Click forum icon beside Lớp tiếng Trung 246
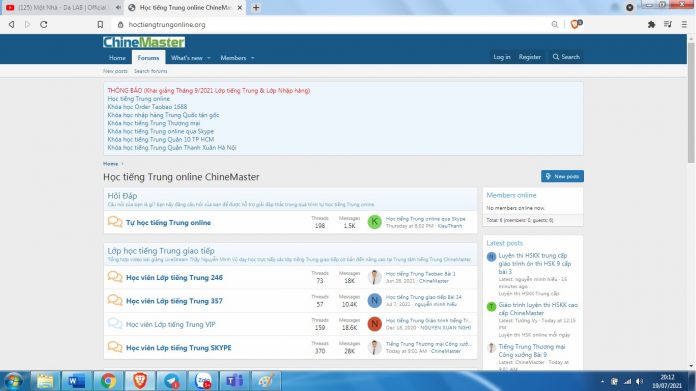Image resolution: width=696 pixels, height=391 pixels. (x=115, y=277)
